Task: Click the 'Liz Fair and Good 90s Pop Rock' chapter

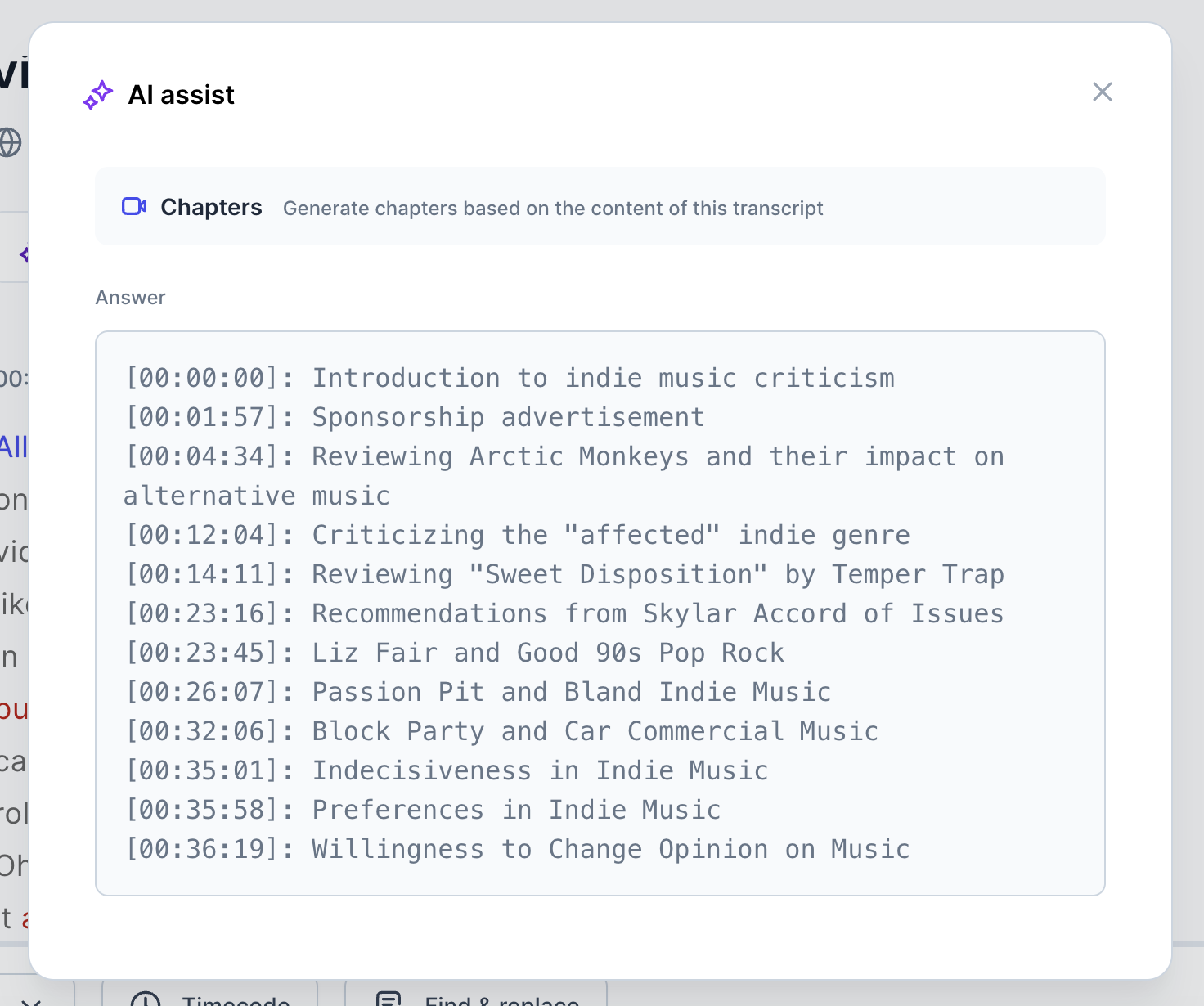Action: pyautogui.click(x=455, y=652)
